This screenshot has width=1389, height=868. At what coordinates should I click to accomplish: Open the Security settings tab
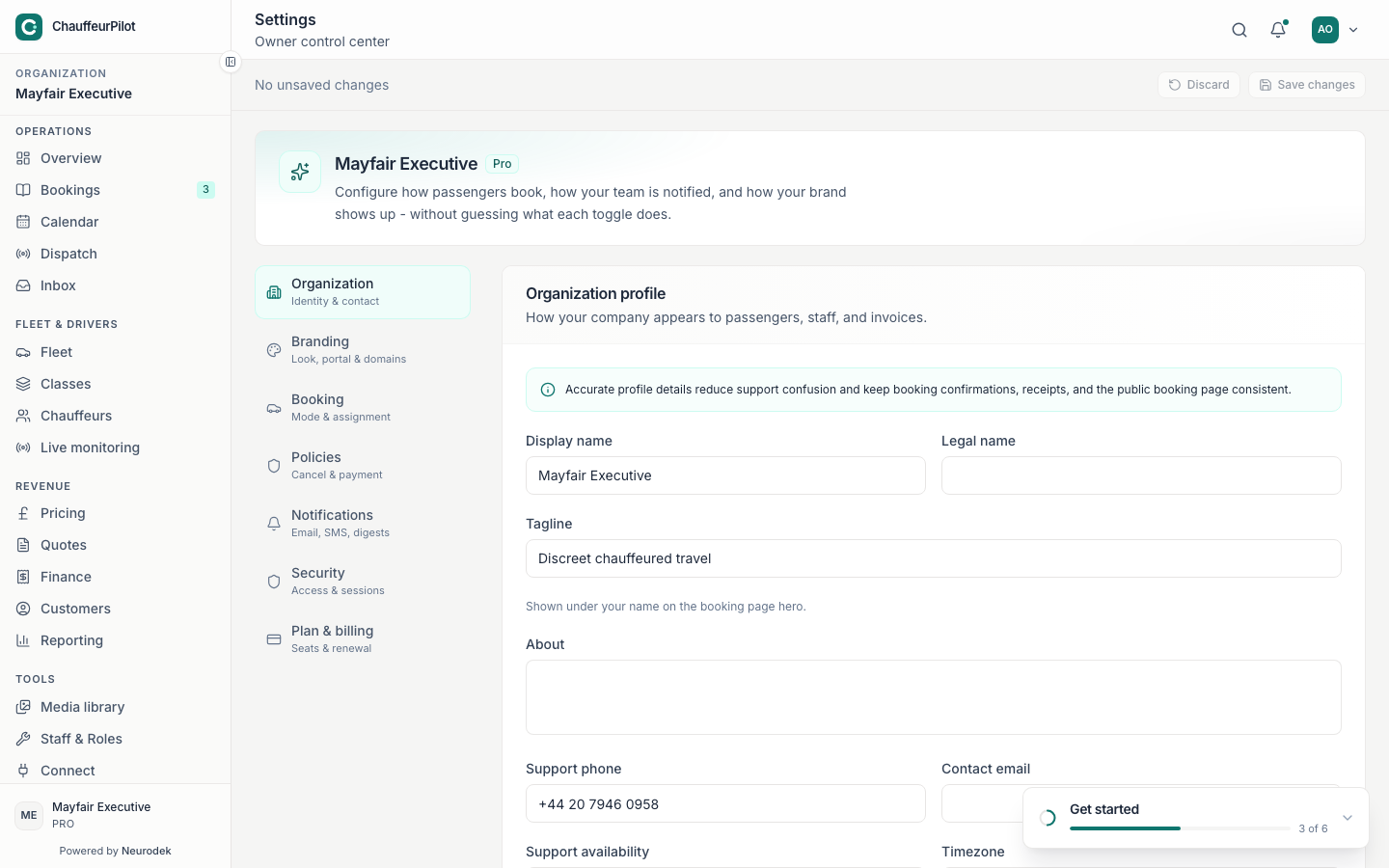click(x=363, y=582)
